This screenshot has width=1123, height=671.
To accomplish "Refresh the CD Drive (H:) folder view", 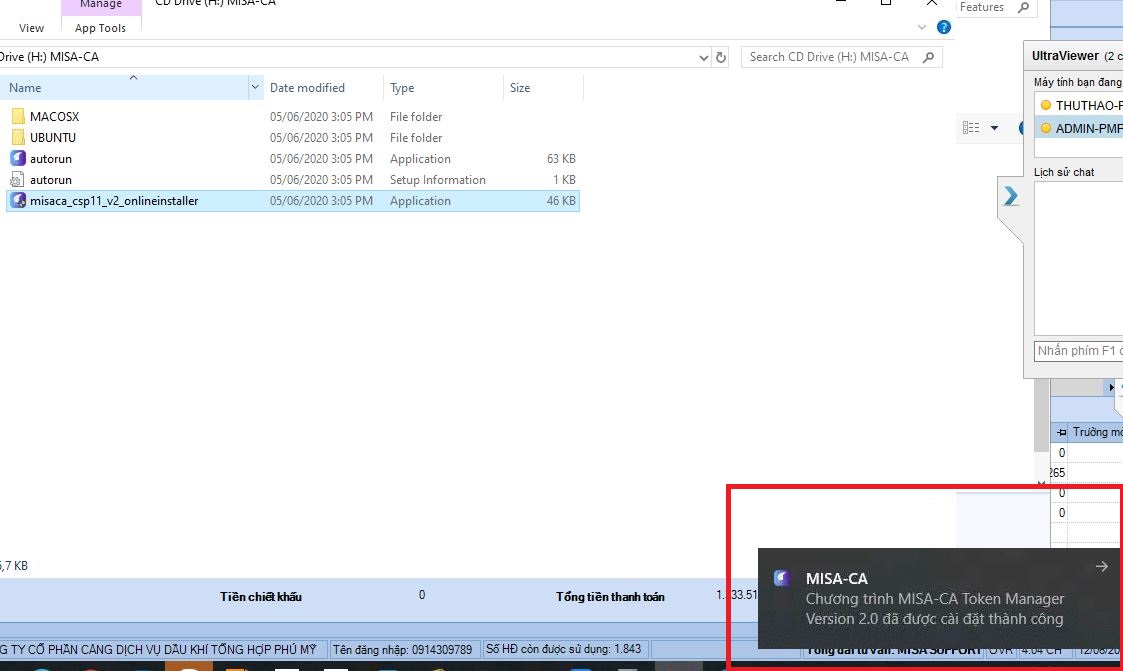I will point(720,57).
